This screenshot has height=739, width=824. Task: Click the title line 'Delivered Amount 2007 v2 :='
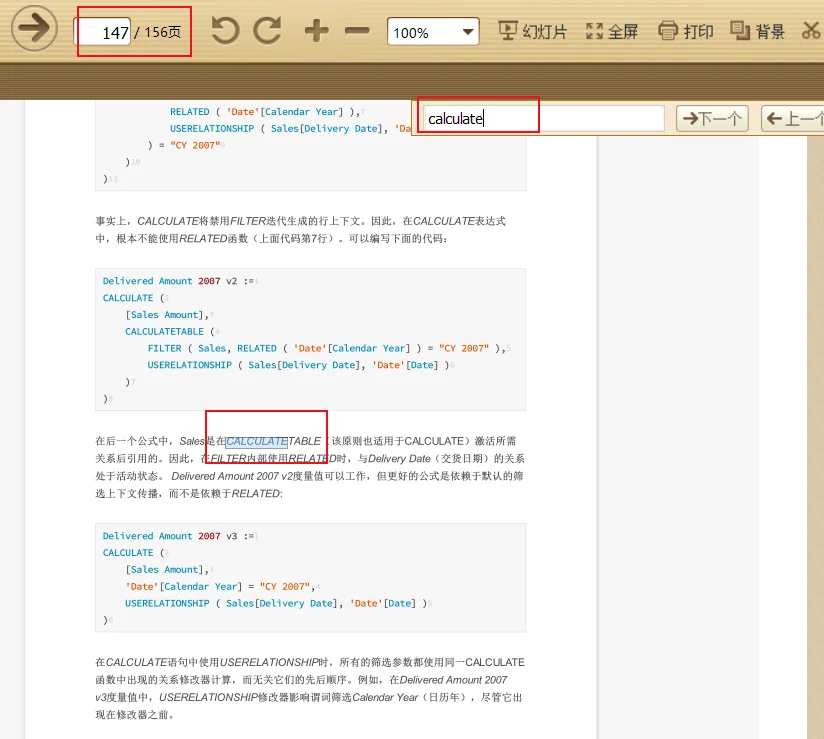tap(179, 281)
